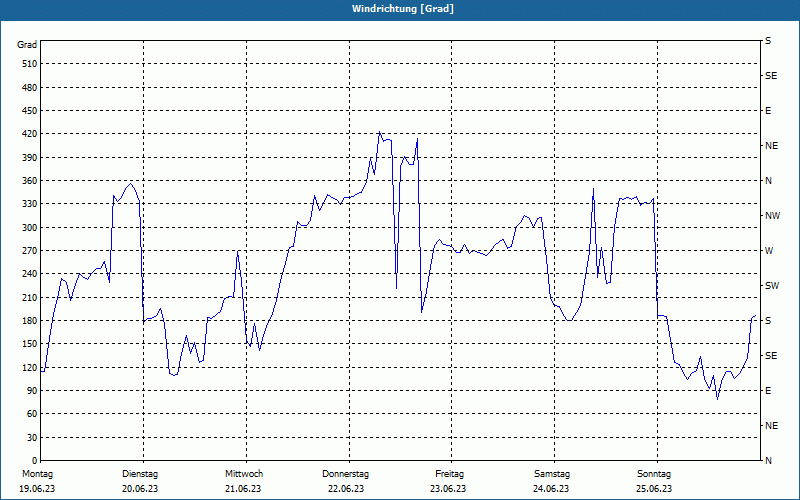Click the date 23.06.23
The height and width of the screenshot is (500, 800).
tap(448, 489)
